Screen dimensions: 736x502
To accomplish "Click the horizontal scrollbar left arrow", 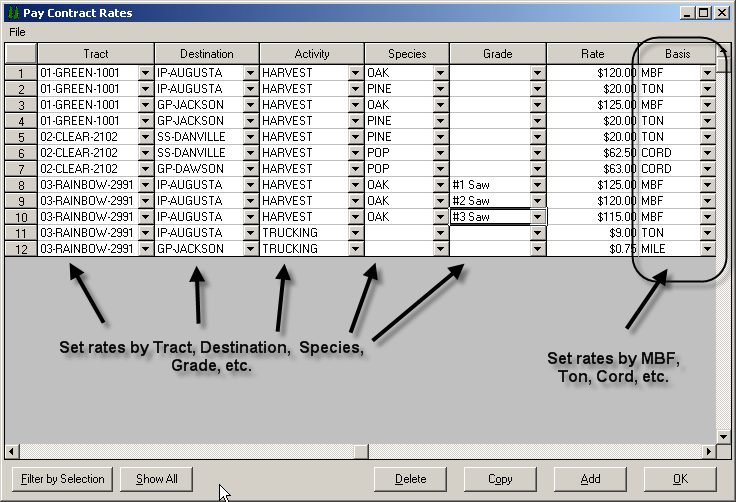I will pos(12,452).
